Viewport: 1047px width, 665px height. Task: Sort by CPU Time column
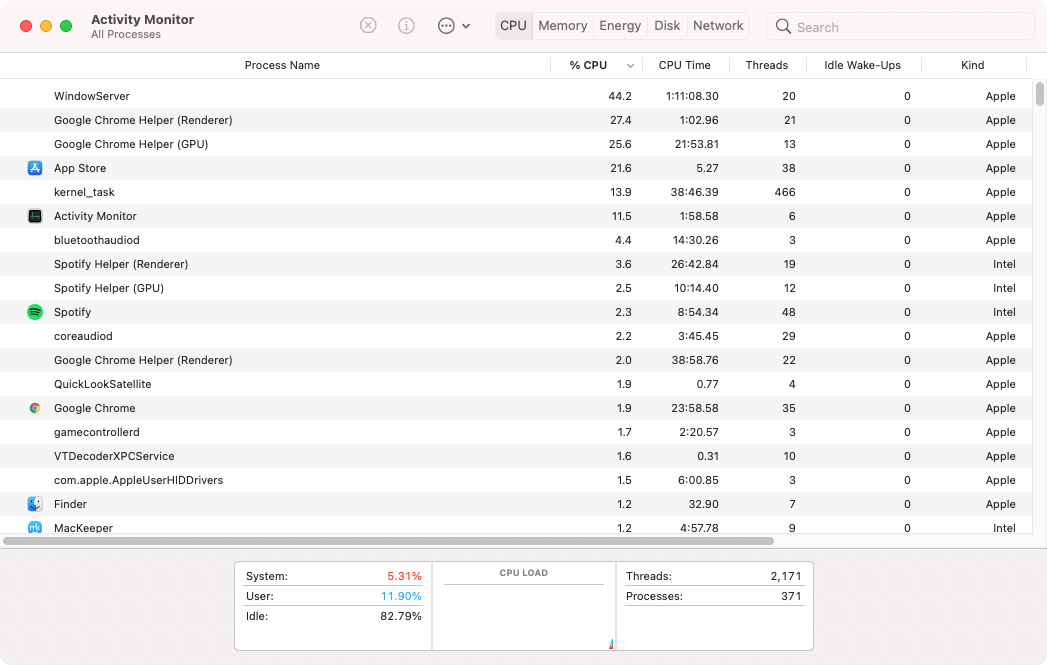coord(684,65)
